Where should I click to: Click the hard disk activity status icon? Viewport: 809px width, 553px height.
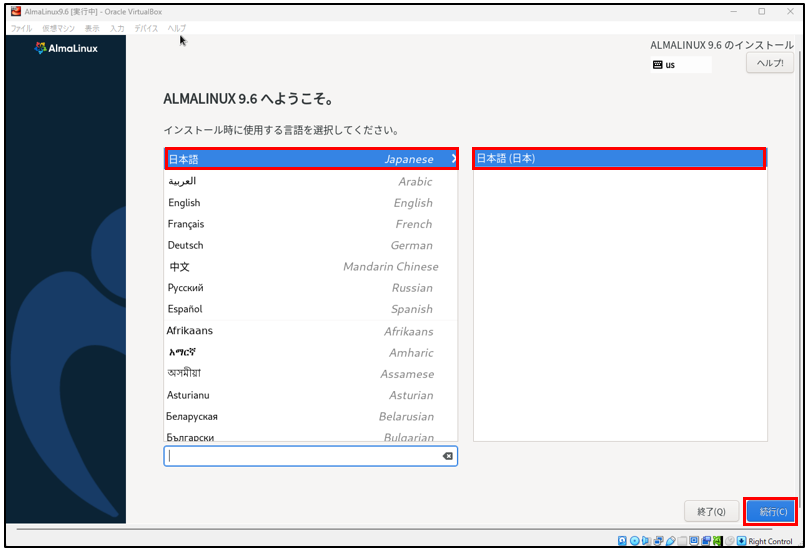622,541
